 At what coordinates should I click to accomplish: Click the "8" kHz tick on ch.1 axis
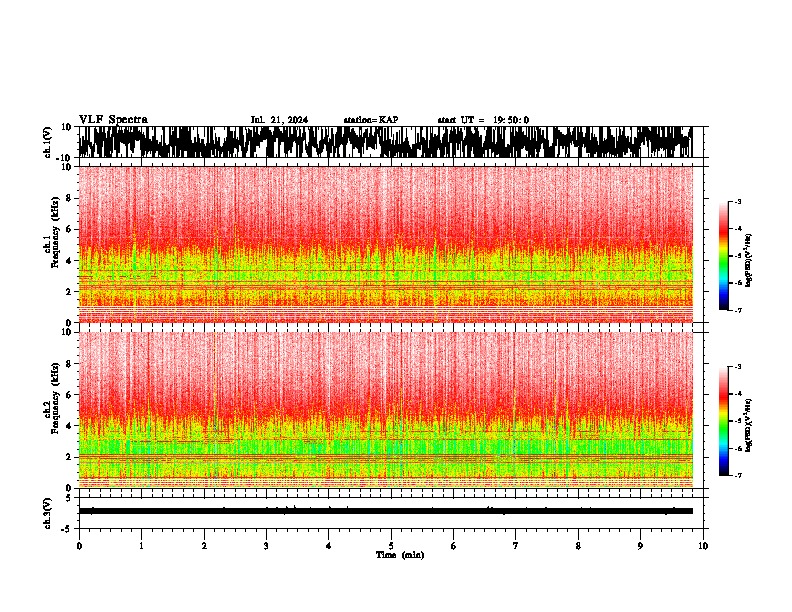70,198
